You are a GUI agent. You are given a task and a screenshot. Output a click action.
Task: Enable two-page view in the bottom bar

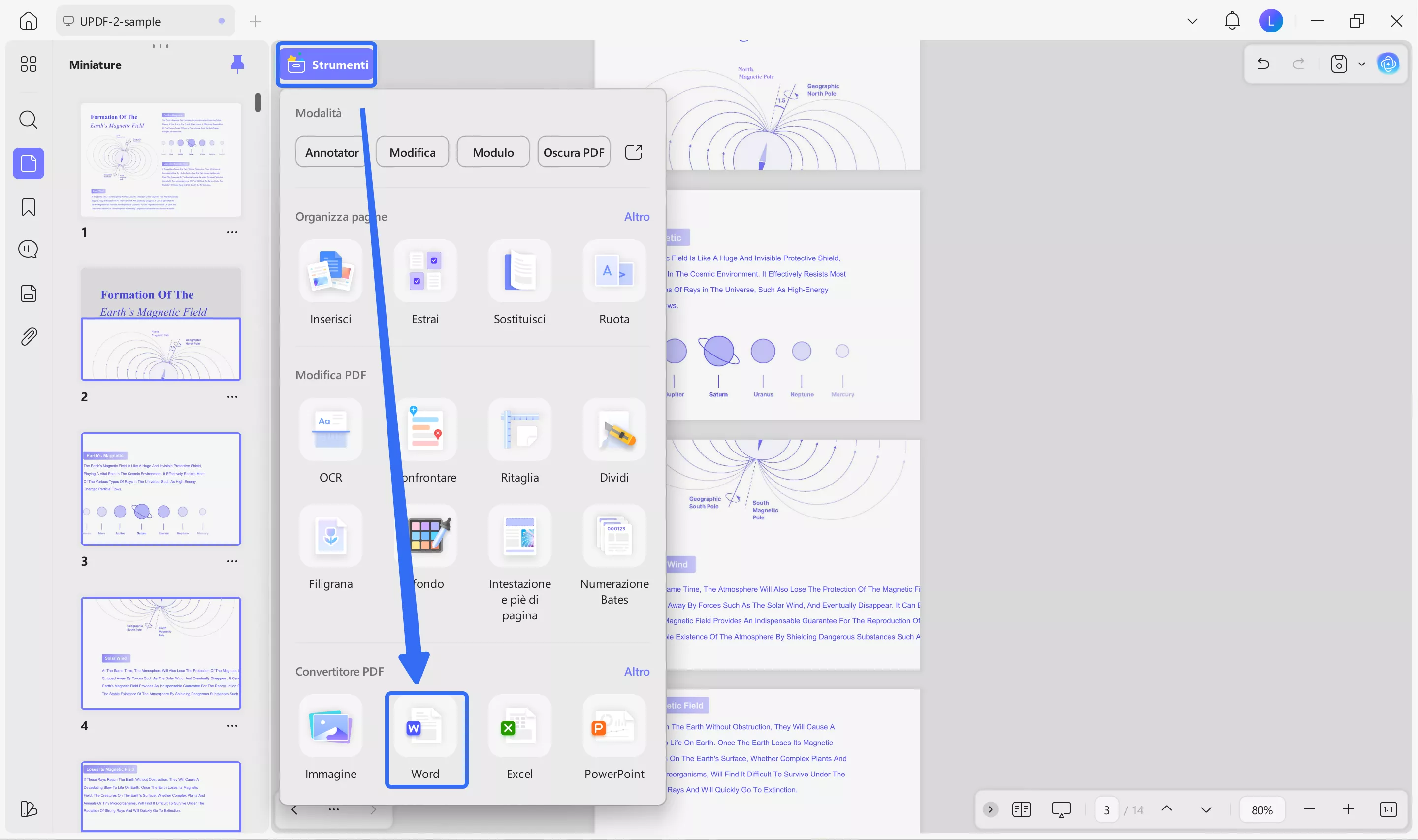[1021, 809]
